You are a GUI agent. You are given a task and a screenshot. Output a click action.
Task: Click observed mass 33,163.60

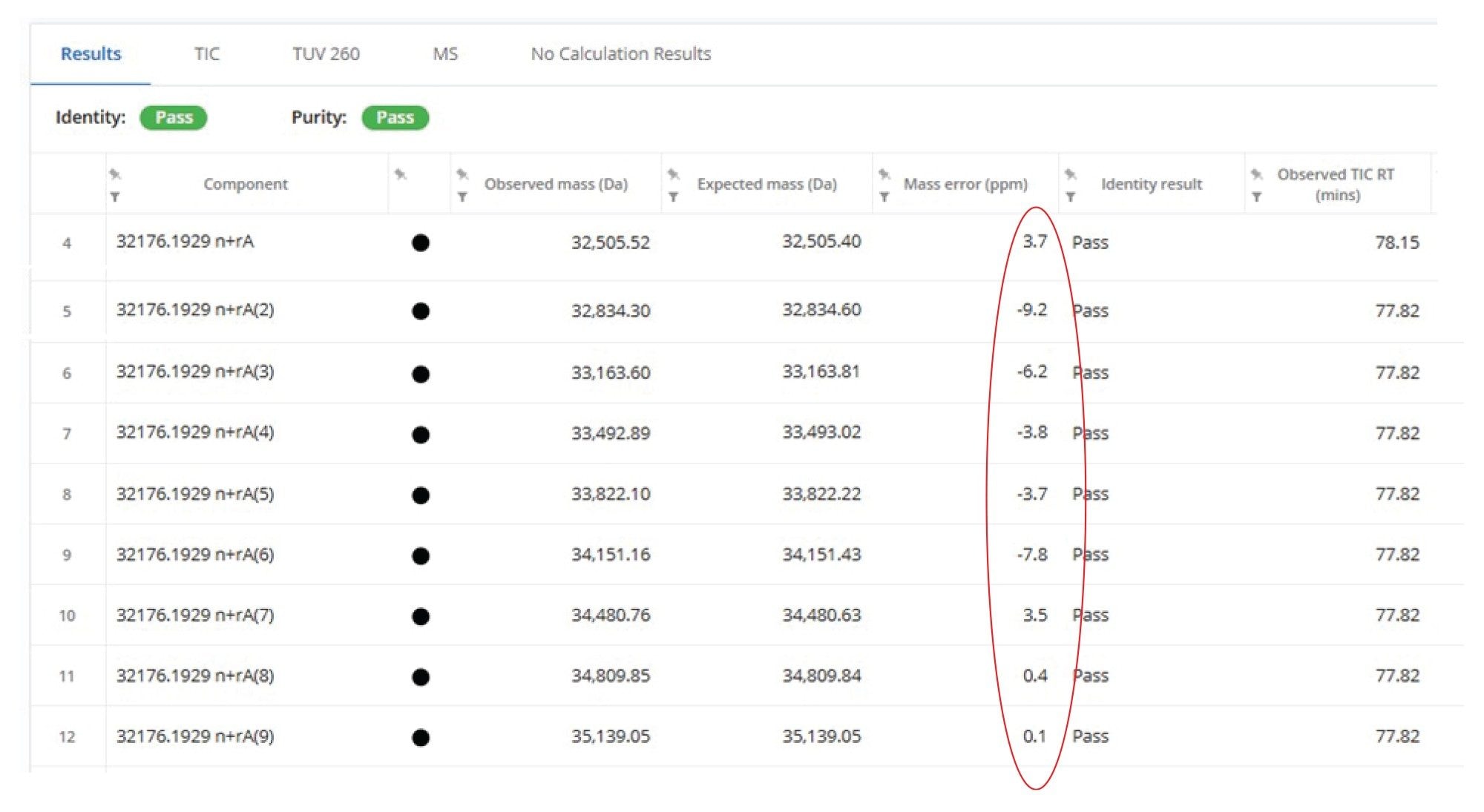point(611,372)
